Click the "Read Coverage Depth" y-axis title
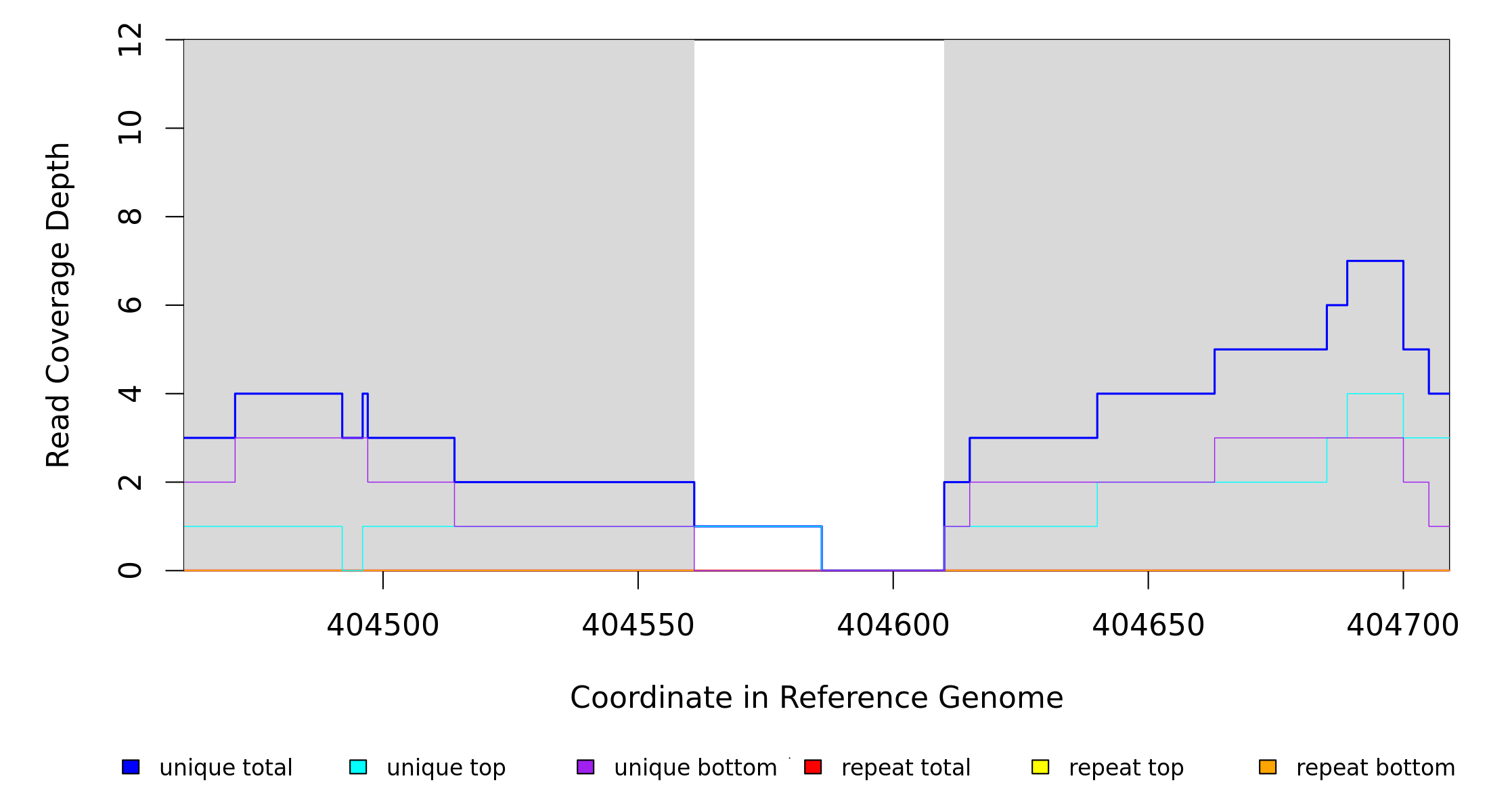Viewport: 1489px width, 812px height. coord(58,304)
